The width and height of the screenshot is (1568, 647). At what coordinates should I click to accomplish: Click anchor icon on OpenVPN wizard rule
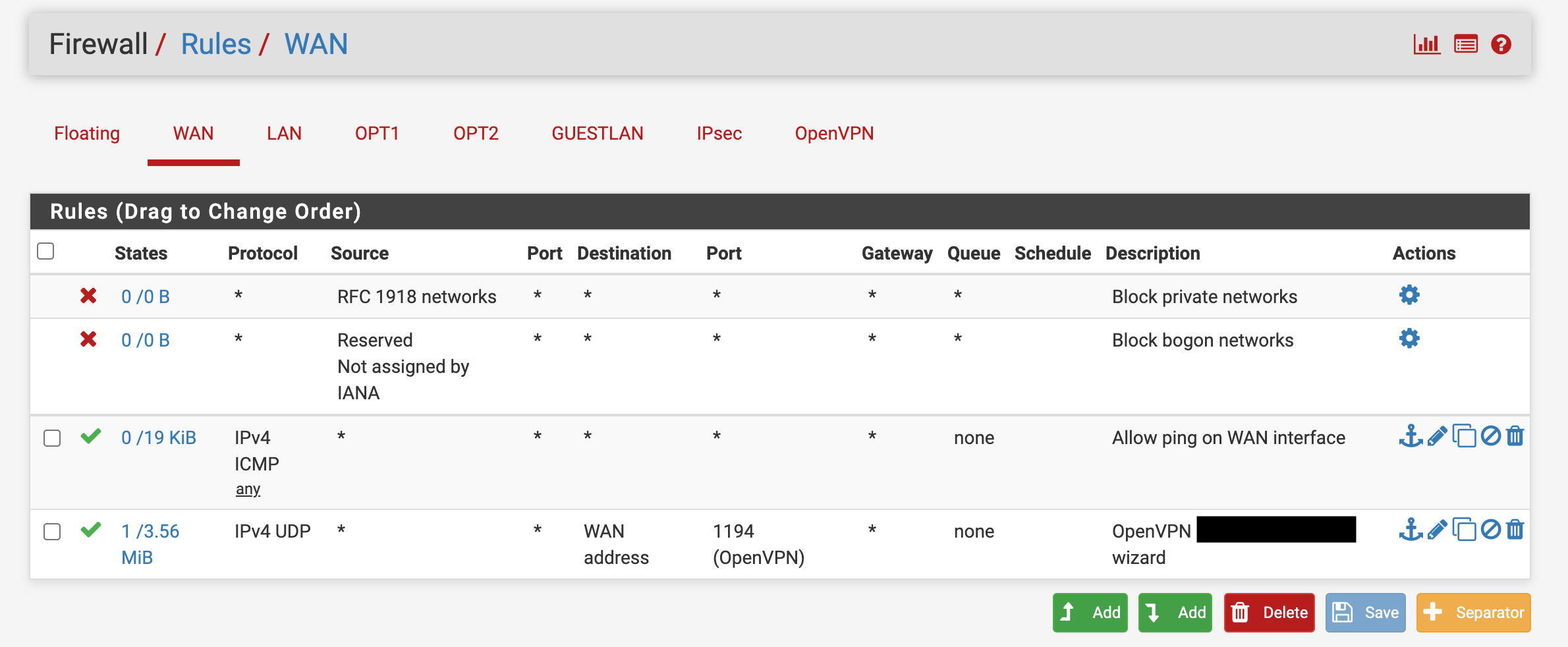pyautogui.click(x=1410, y=530)
